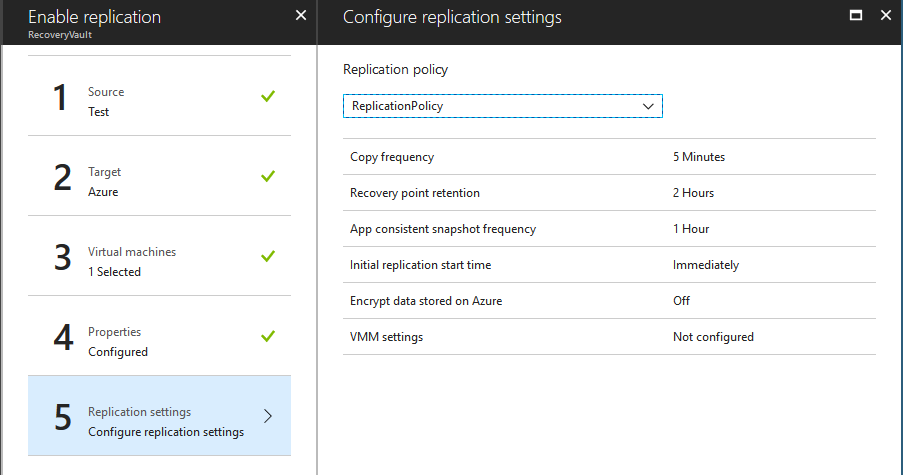Click the Copy frequency row
Screen dimensions: 903x475
[609, 157]
